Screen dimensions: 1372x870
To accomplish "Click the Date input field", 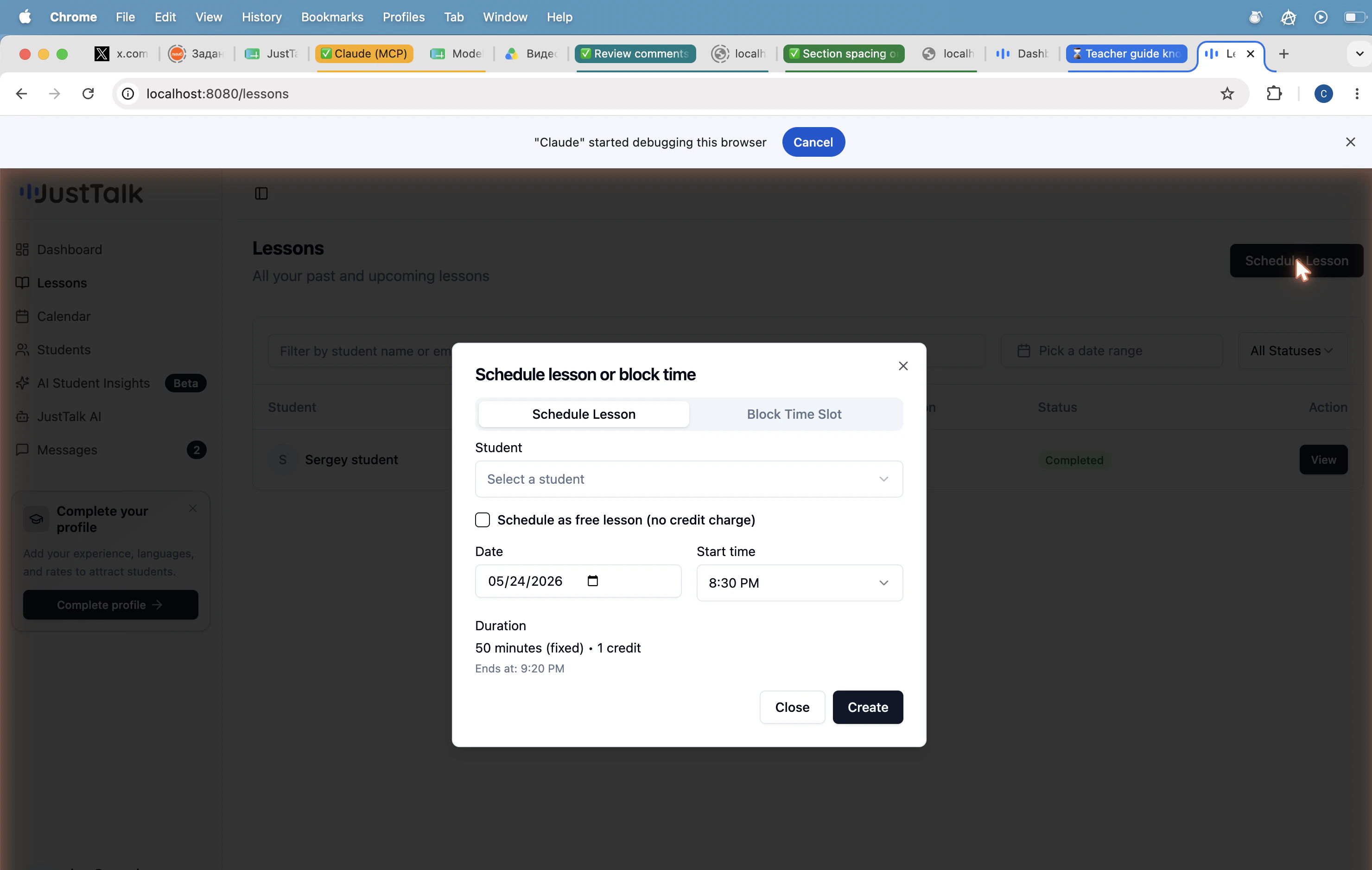I will [578, 581].
